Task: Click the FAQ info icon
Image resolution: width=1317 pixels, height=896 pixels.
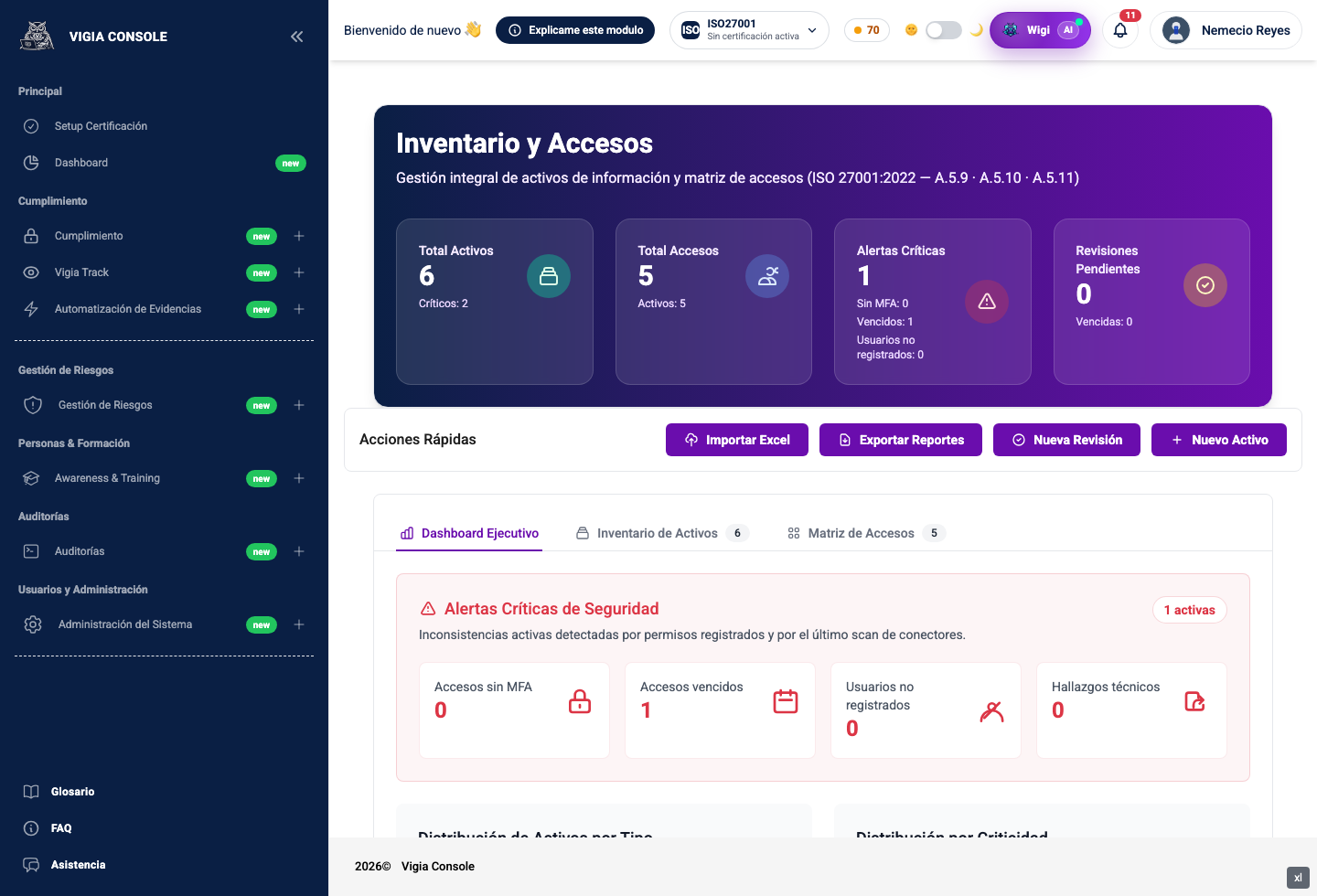Action: pyautogui.click(x=31, y=828)
